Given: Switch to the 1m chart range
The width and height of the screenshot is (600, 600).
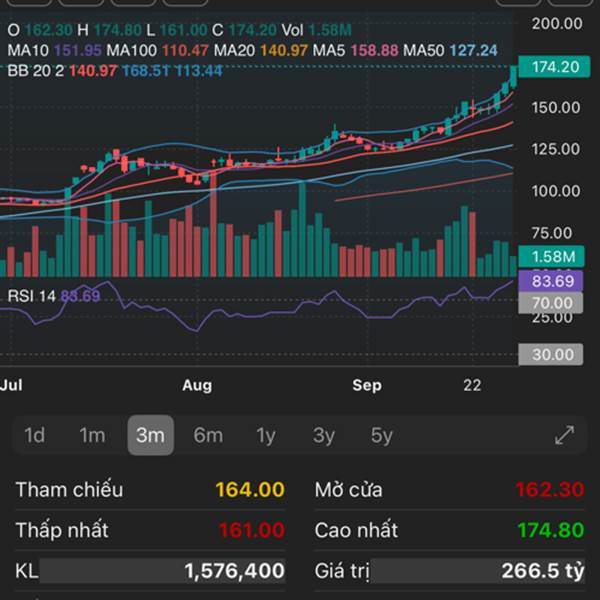Looking at the screenshot, I should click(x=92, y=435).
